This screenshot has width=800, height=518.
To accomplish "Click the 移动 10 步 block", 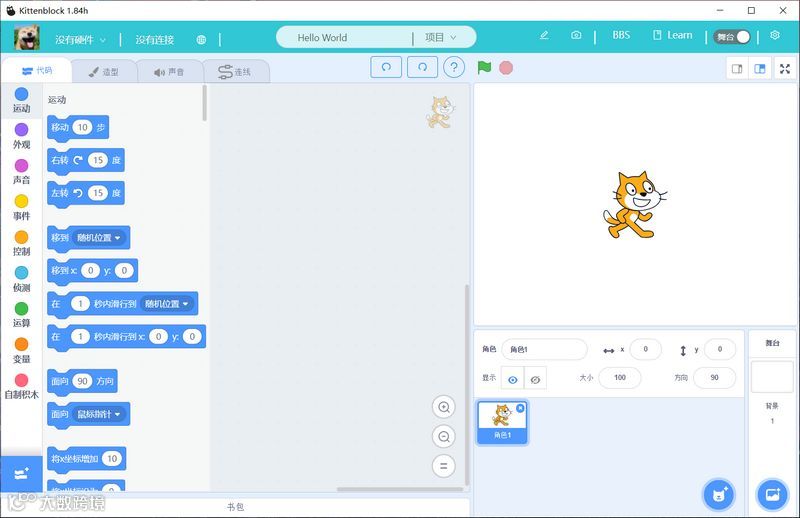I will point(78,128).
